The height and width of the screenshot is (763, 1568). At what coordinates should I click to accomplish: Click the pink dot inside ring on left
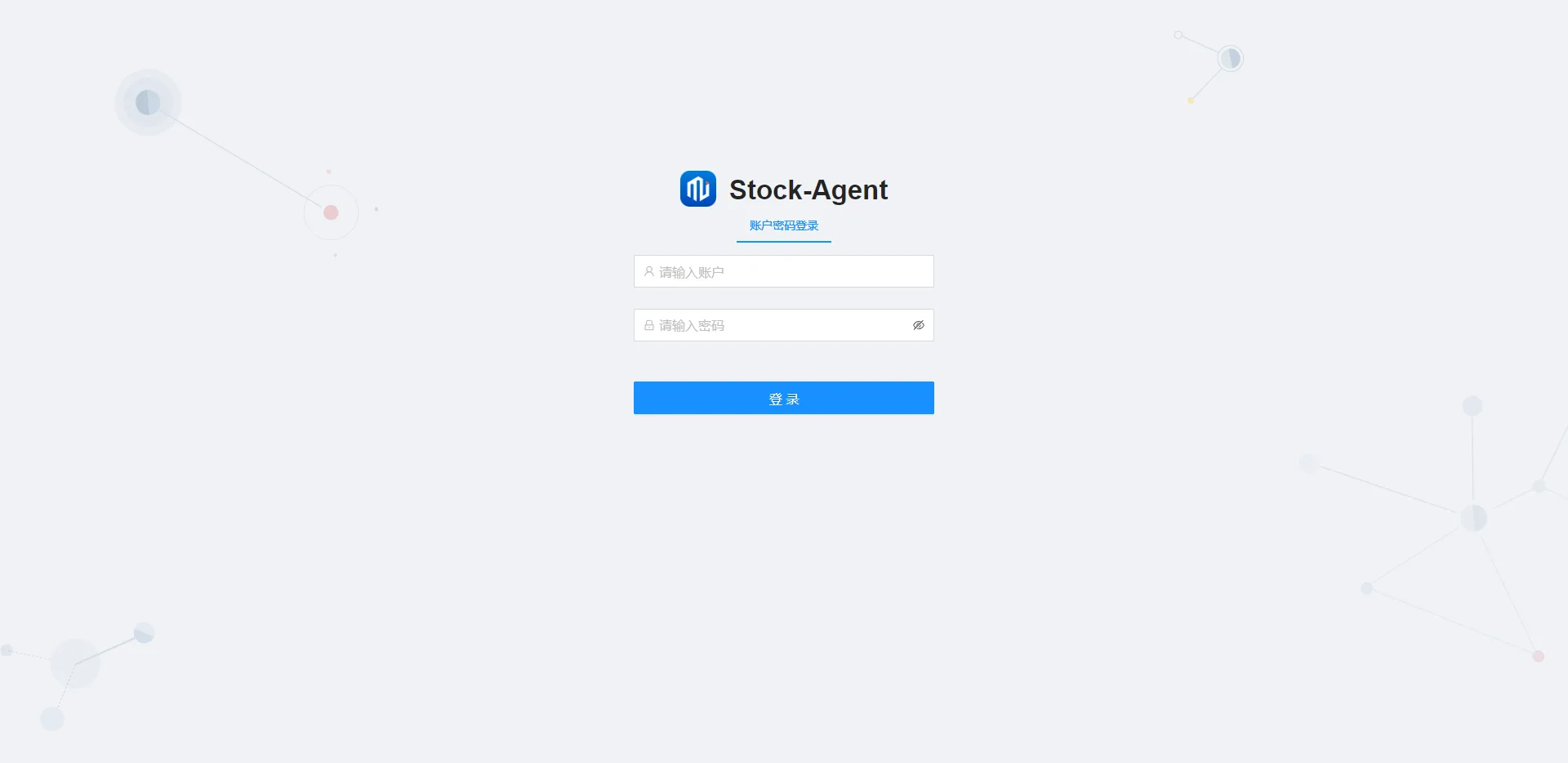(331, 212)
